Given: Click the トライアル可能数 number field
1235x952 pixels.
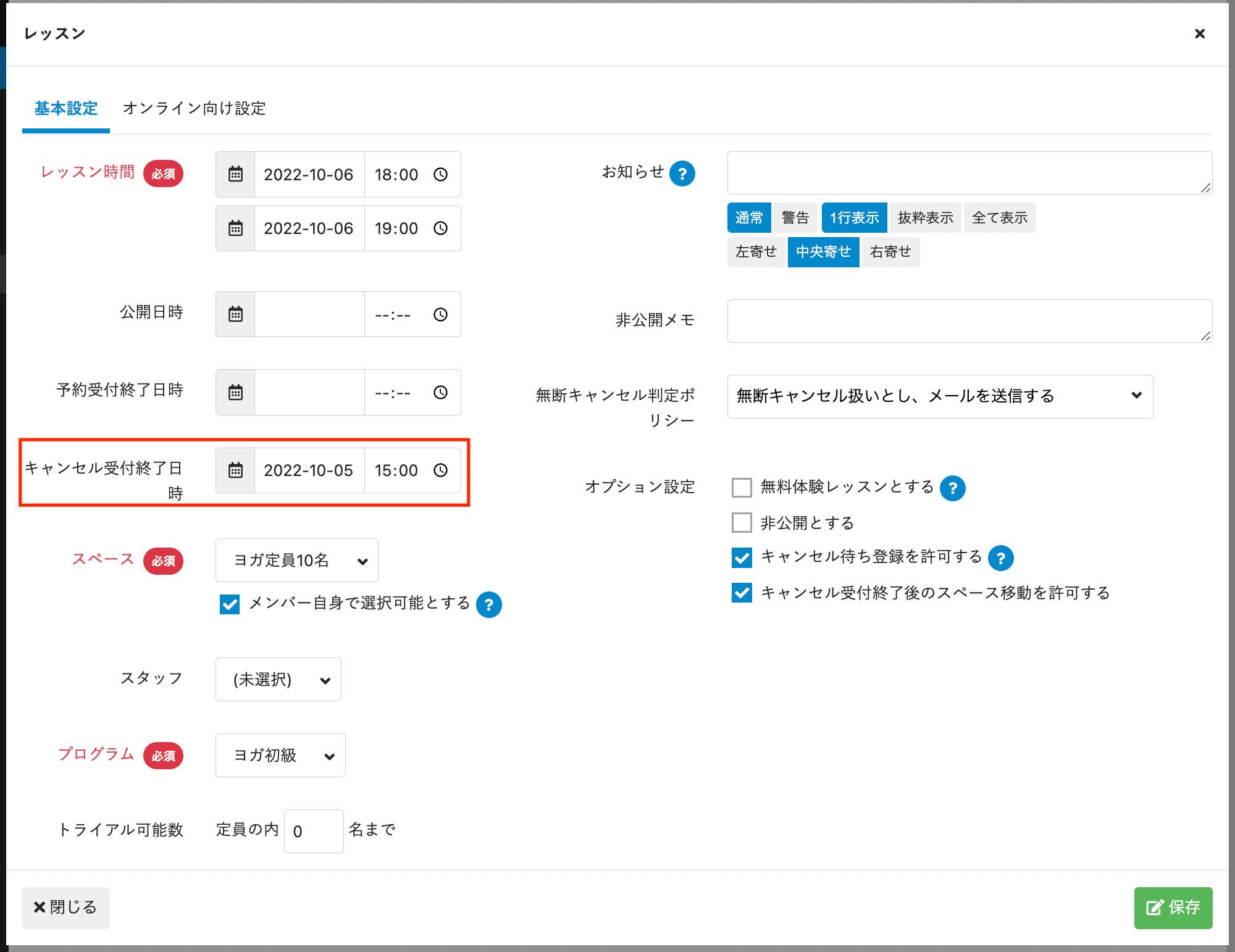Looking at the screenshot, I should [x=313, y=832].
